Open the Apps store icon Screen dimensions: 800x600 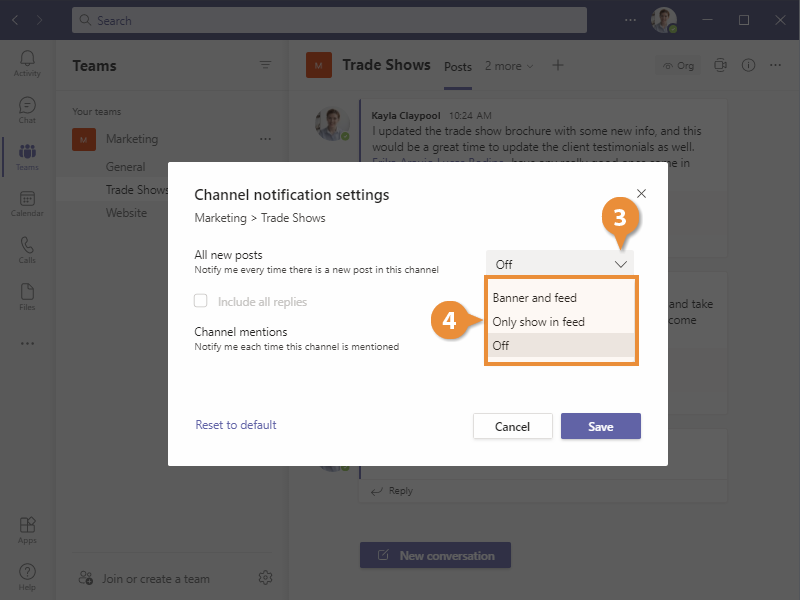tap(27, 530)
